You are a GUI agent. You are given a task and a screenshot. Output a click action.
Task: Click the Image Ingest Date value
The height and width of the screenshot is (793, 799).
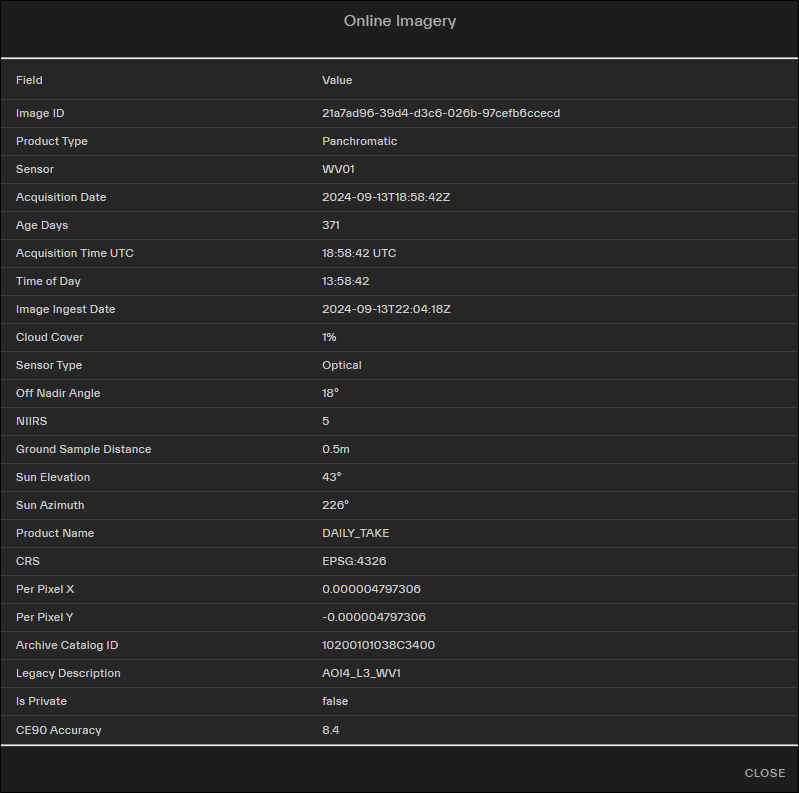[x=386, y=309]
